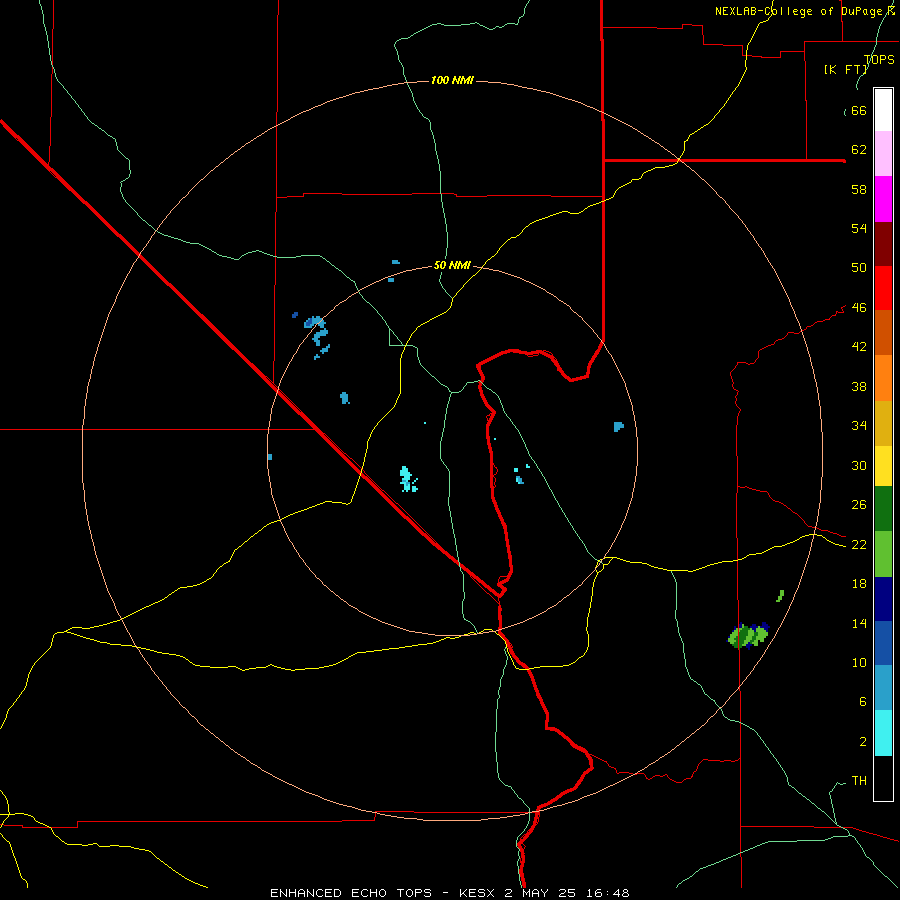Click the bright yellow legend swatch
This screenshot has width=900, height=900.
883,465
